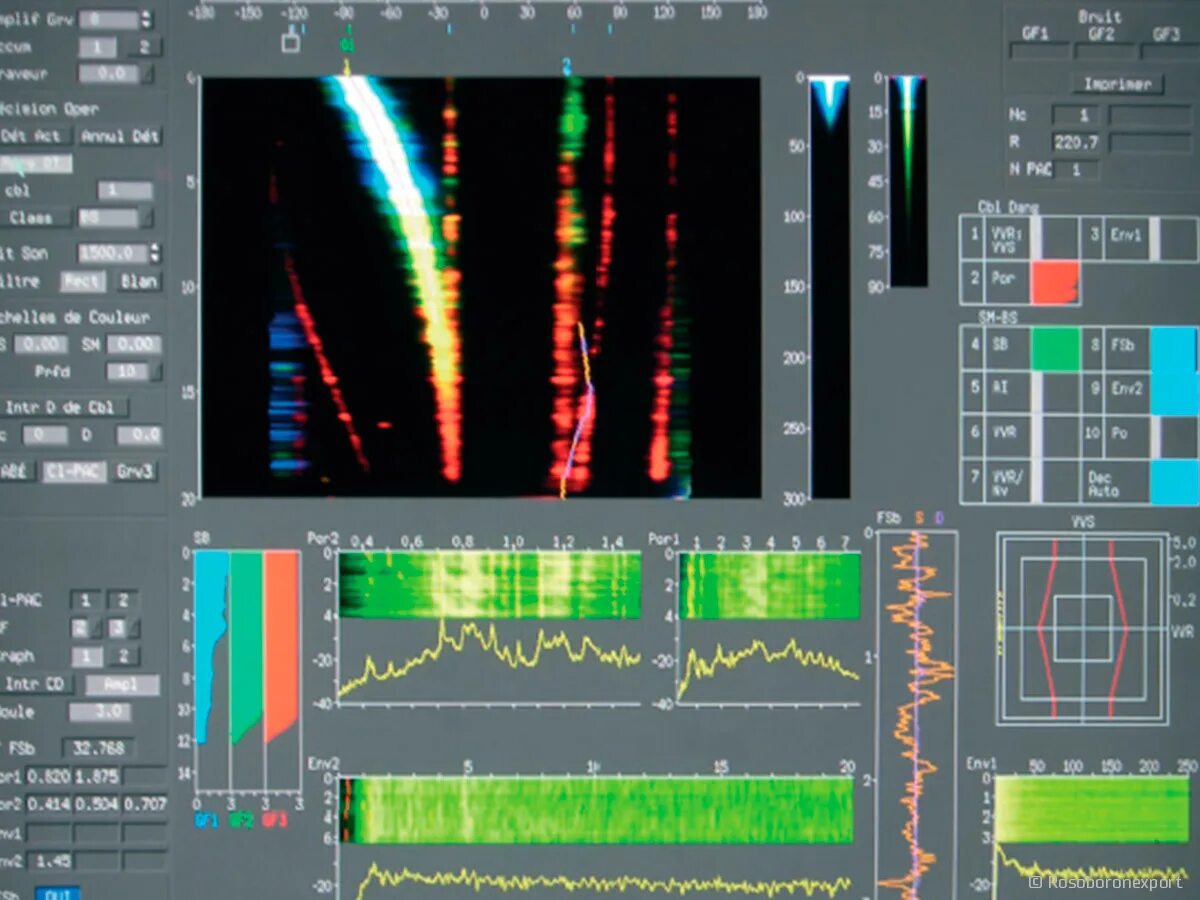Click the Imprimer button
The width and height of the screenshot is (1200, 900).
pos(1117,84)
